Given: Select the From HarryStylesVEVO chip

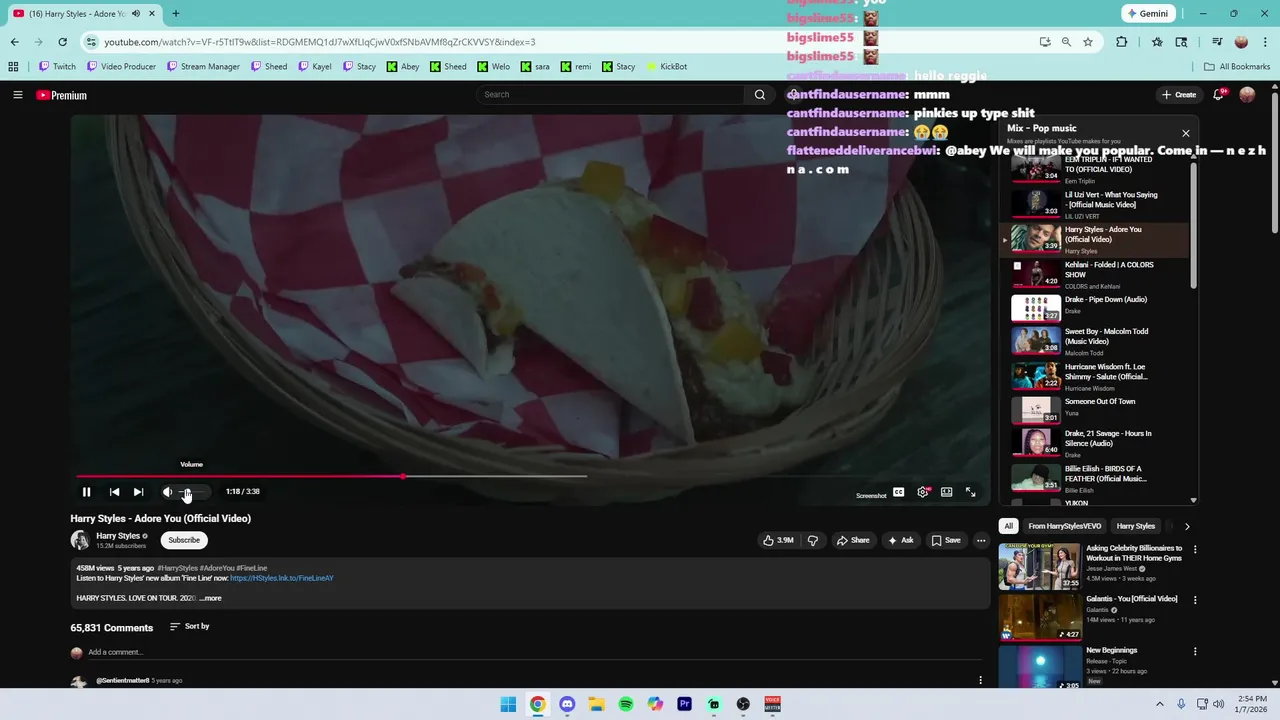Looking at the screenshot, I should coord(1064,526).
